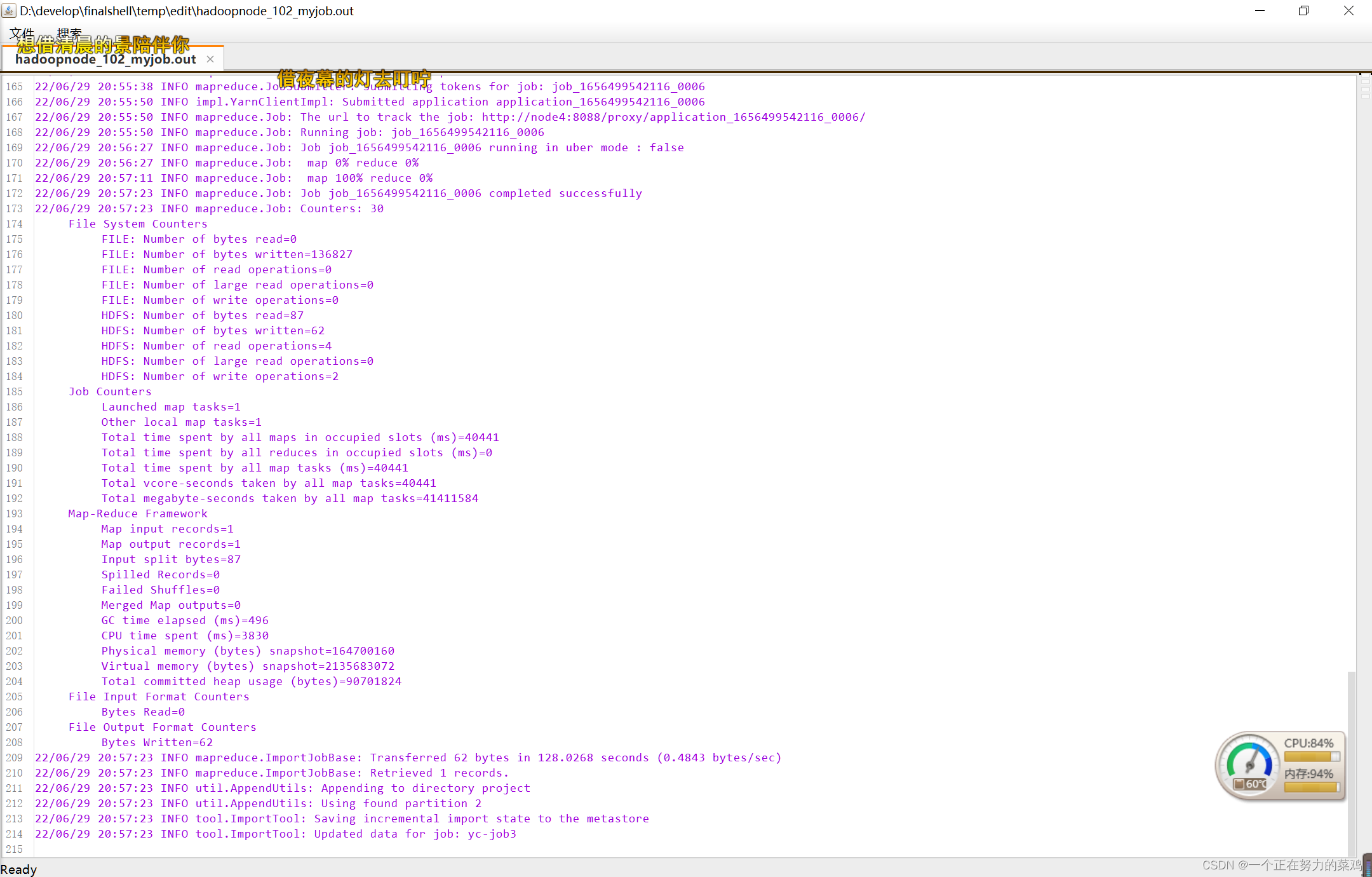Click 'Submitted application' line 166
This screenshot has height=877, width=1372.
(370, 102)
